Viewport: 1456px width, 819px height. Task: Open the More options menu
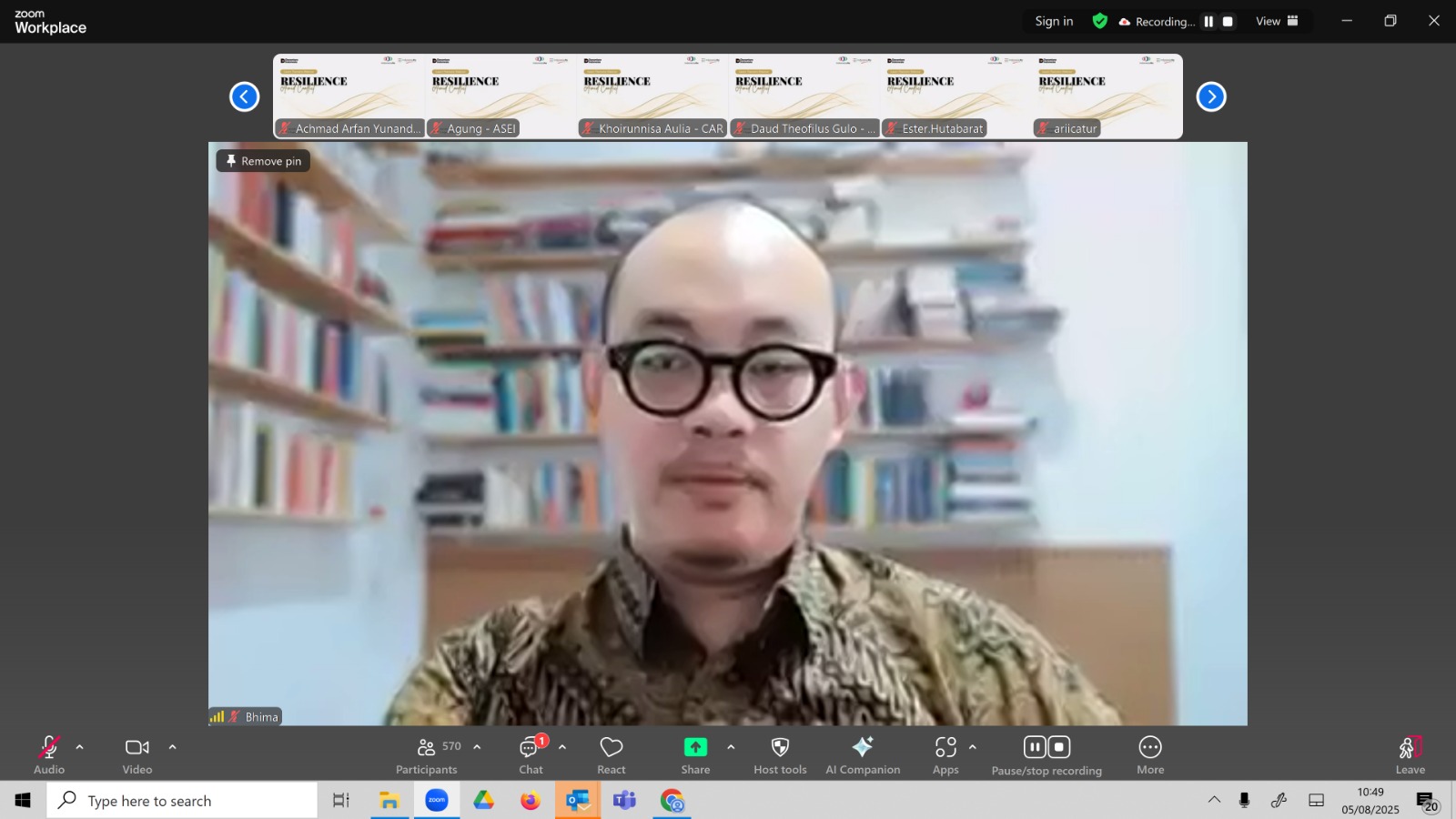click(1150, 755)
